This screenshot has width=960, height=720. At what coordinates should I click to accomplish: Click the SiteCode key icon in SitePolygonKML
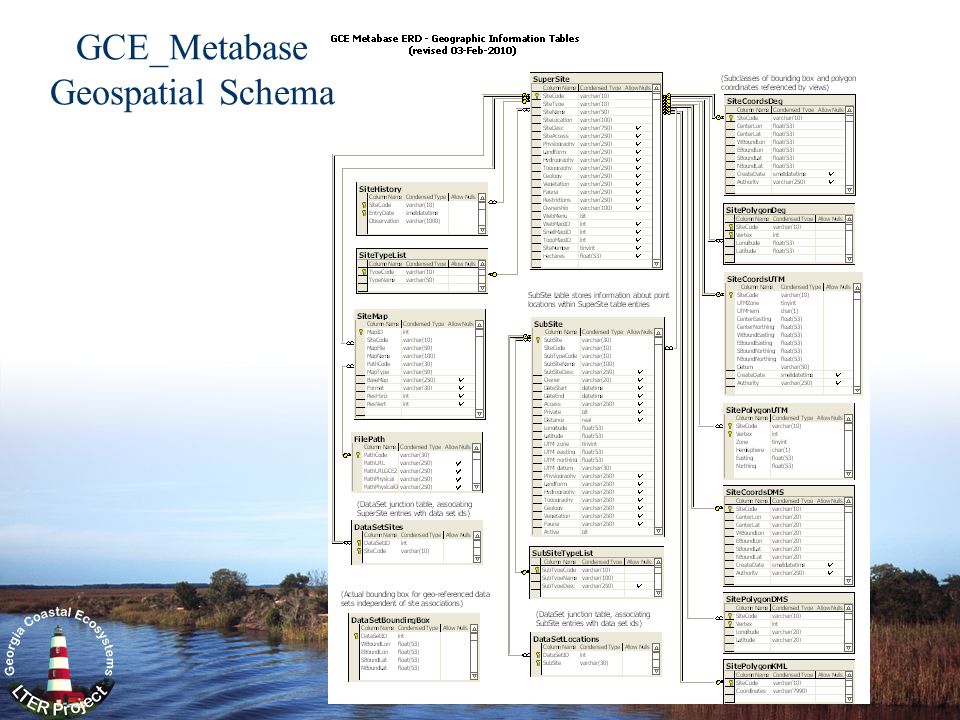coord(730,683)
